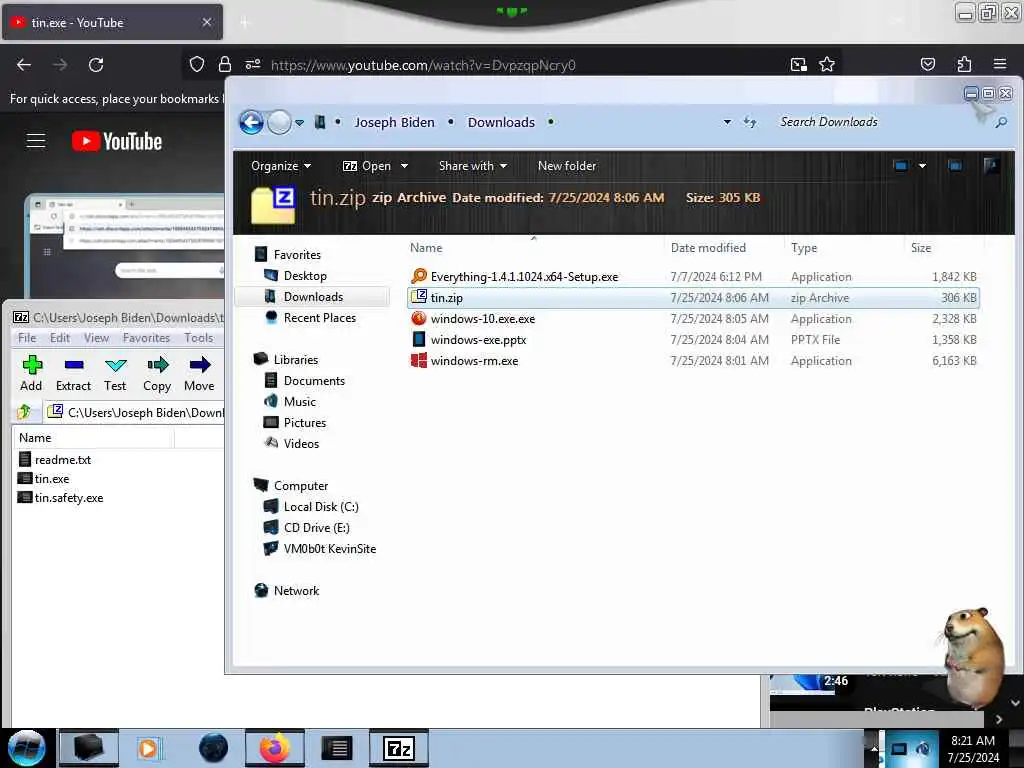Open Favorites menu in 7-Zip
This screenshot has height=768, width=1024.
coord(146,338)
